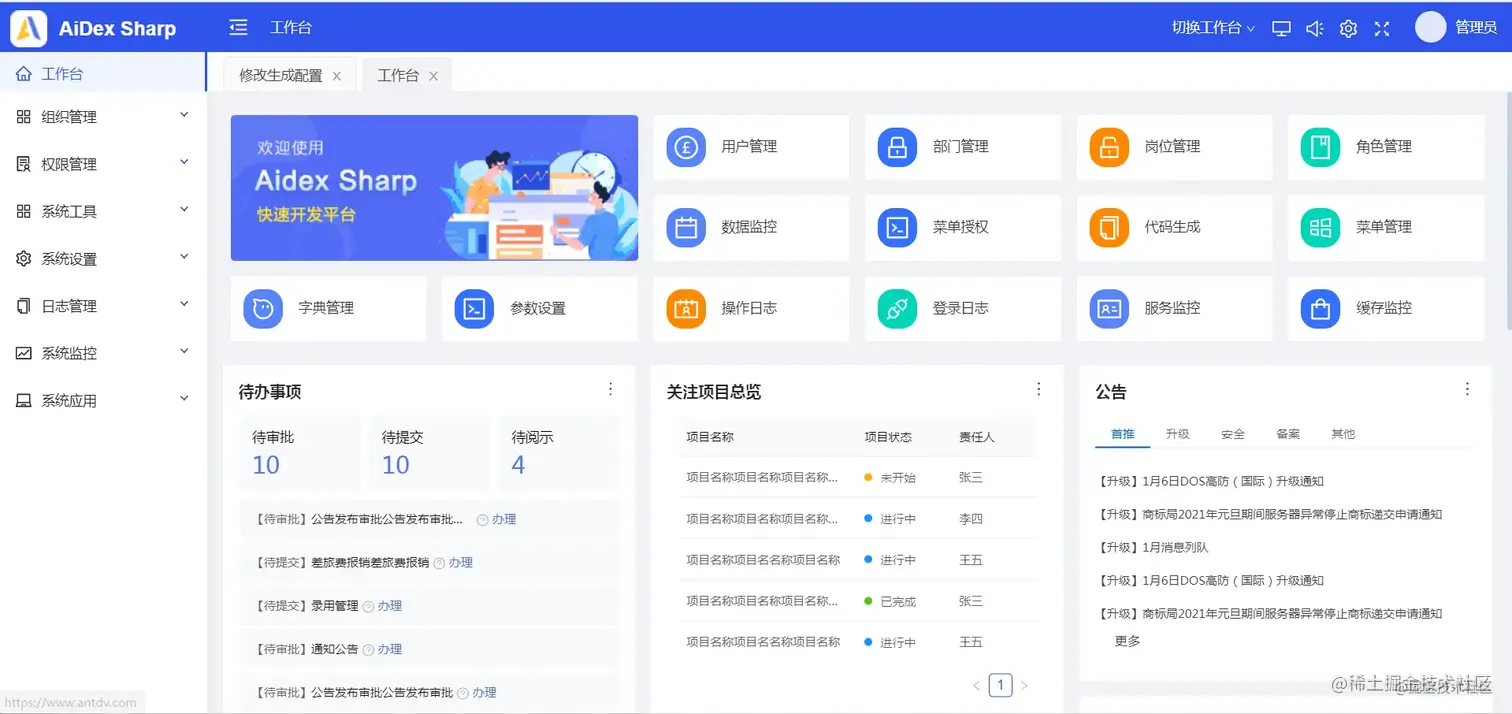Open the 角色管理 green icon
Viewport: 1512px width, 714px height.
click(x=1320, y=147)
